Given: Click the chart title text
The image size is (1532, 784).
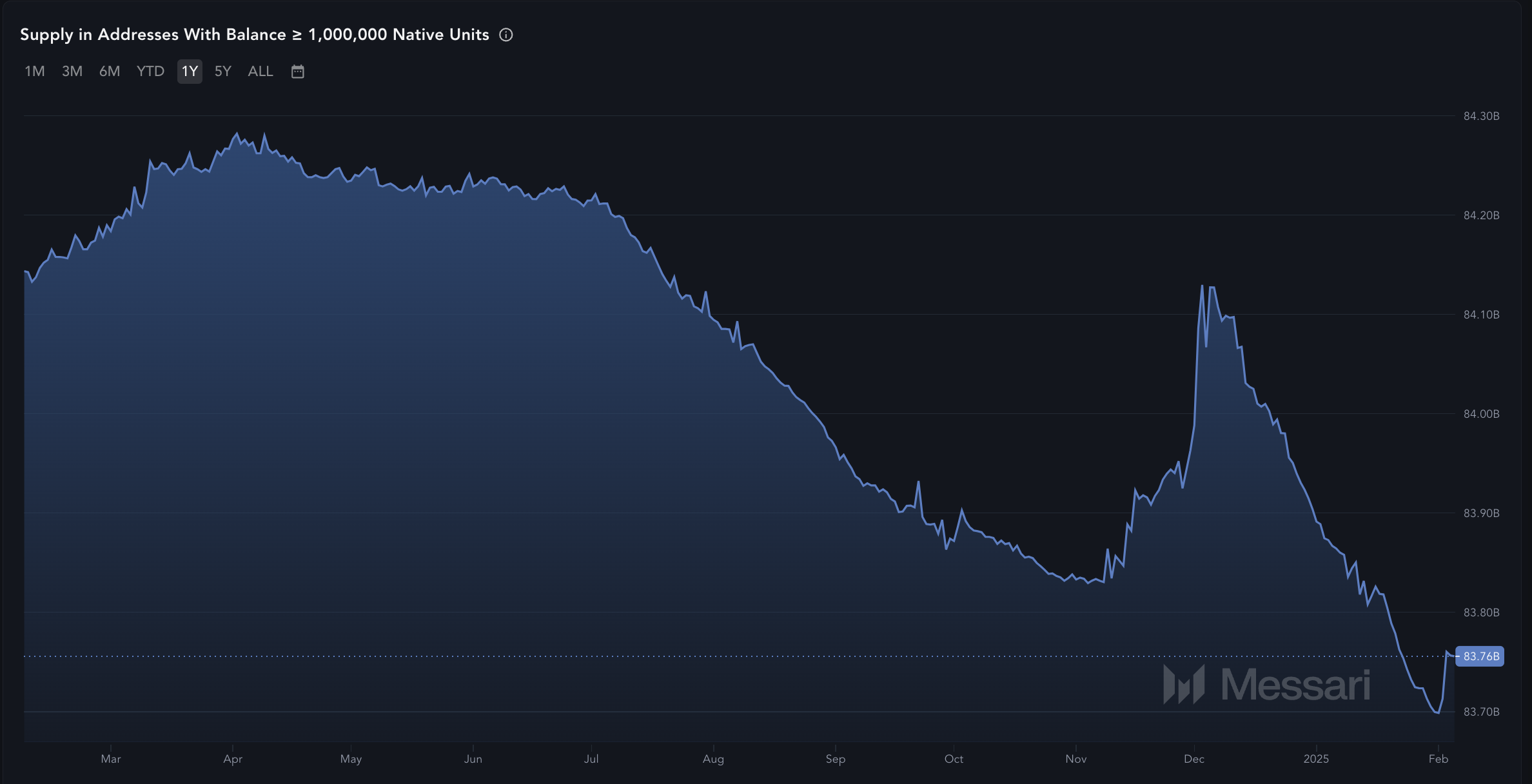Looking at the screenshot, I should click(255, 35).
